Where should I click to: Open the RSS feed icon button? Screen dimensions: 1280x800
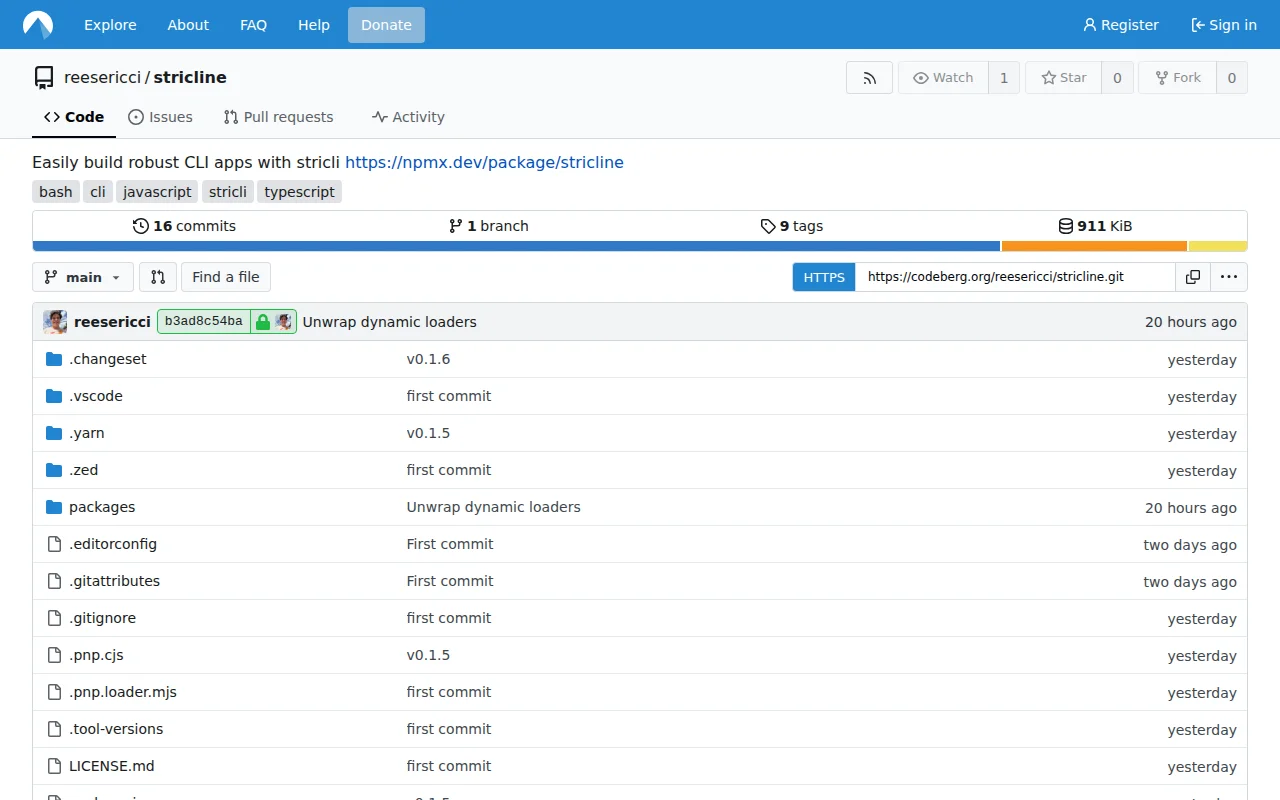[x=869, y=78]
